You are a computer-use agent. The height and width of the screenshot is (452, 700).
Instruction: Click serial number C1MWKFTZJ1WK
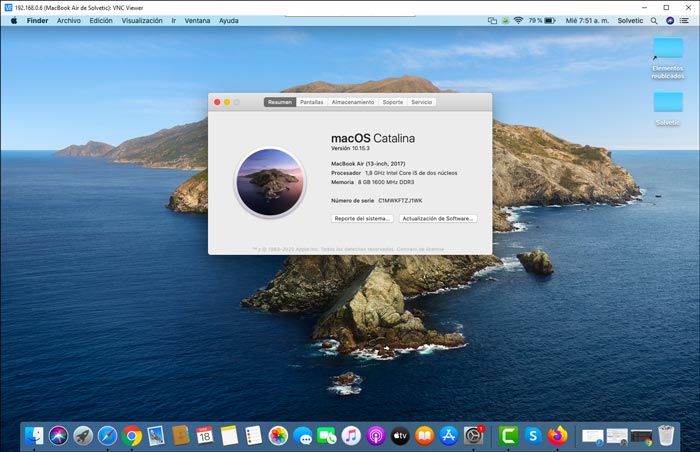click(400, 201)
